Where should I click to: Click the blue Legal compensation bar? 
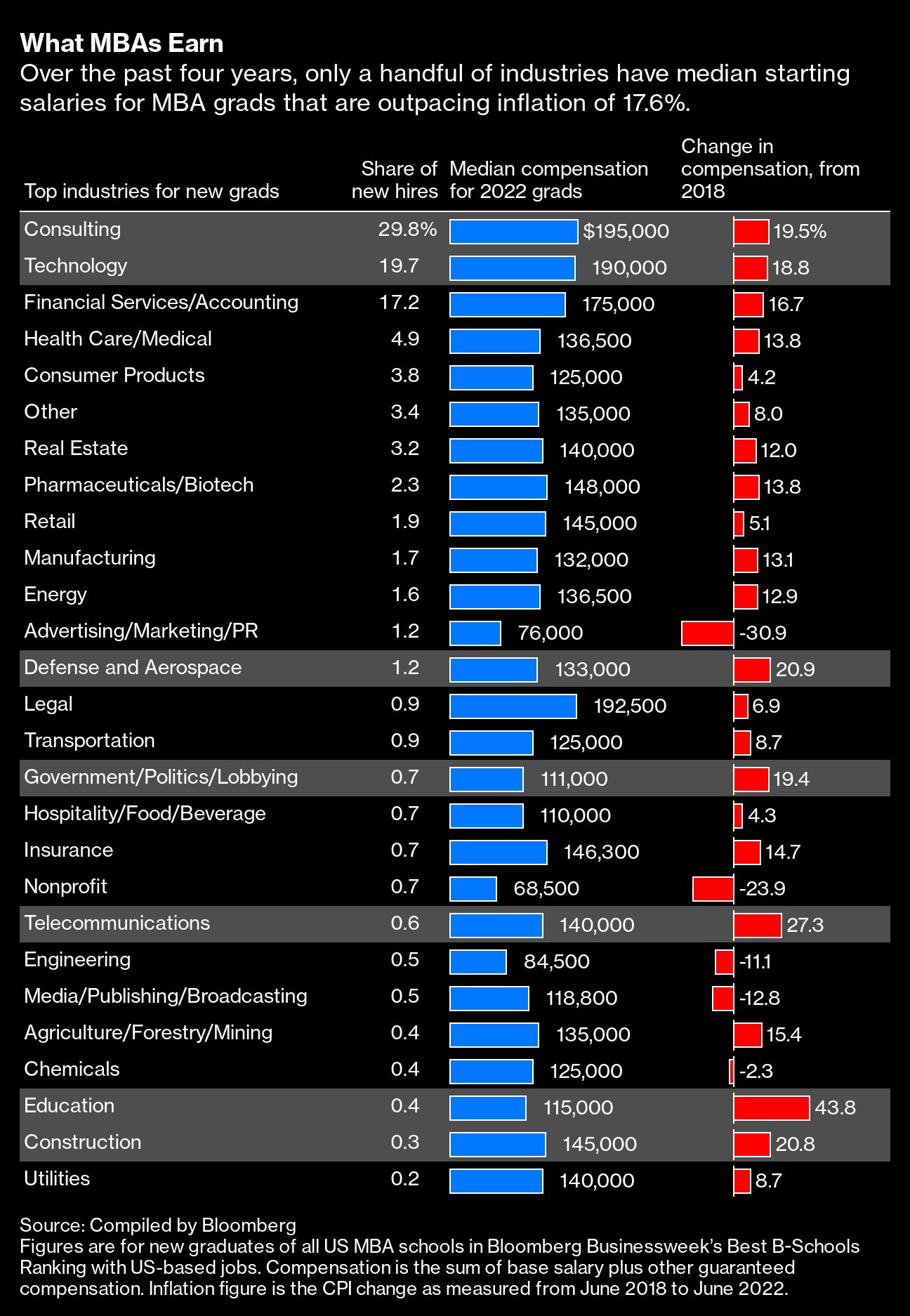tap(513, 706)
